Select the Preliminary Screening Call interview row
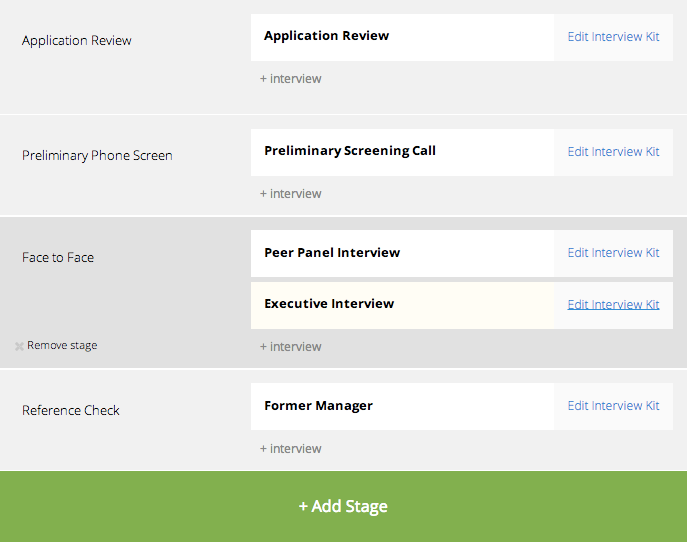This screenshot has width=687, height=542. coord(401,152)
